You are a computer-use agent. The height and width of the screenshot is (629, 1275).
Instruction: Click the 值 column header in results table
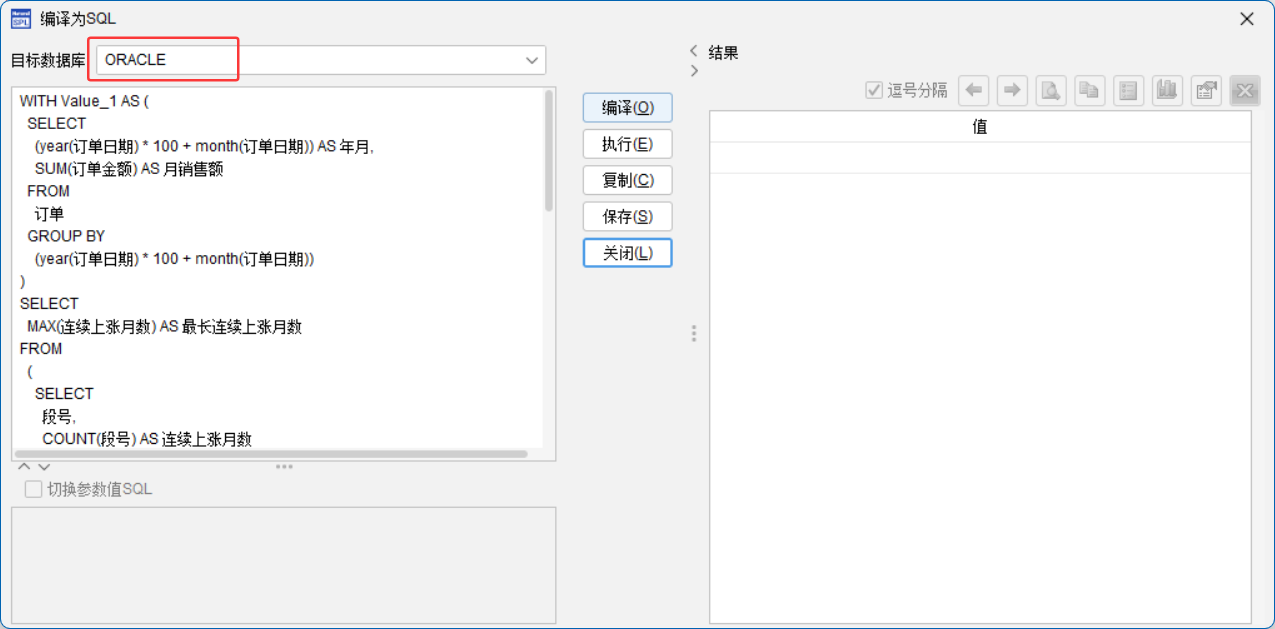coord(980,127)
